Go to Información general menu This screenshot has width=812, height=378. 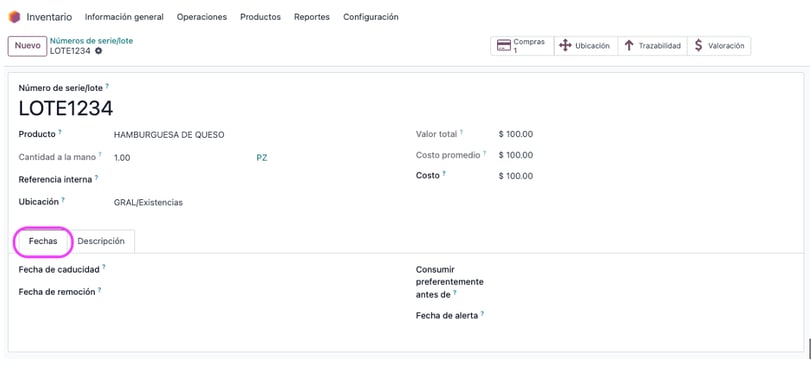tap(124, 17)
